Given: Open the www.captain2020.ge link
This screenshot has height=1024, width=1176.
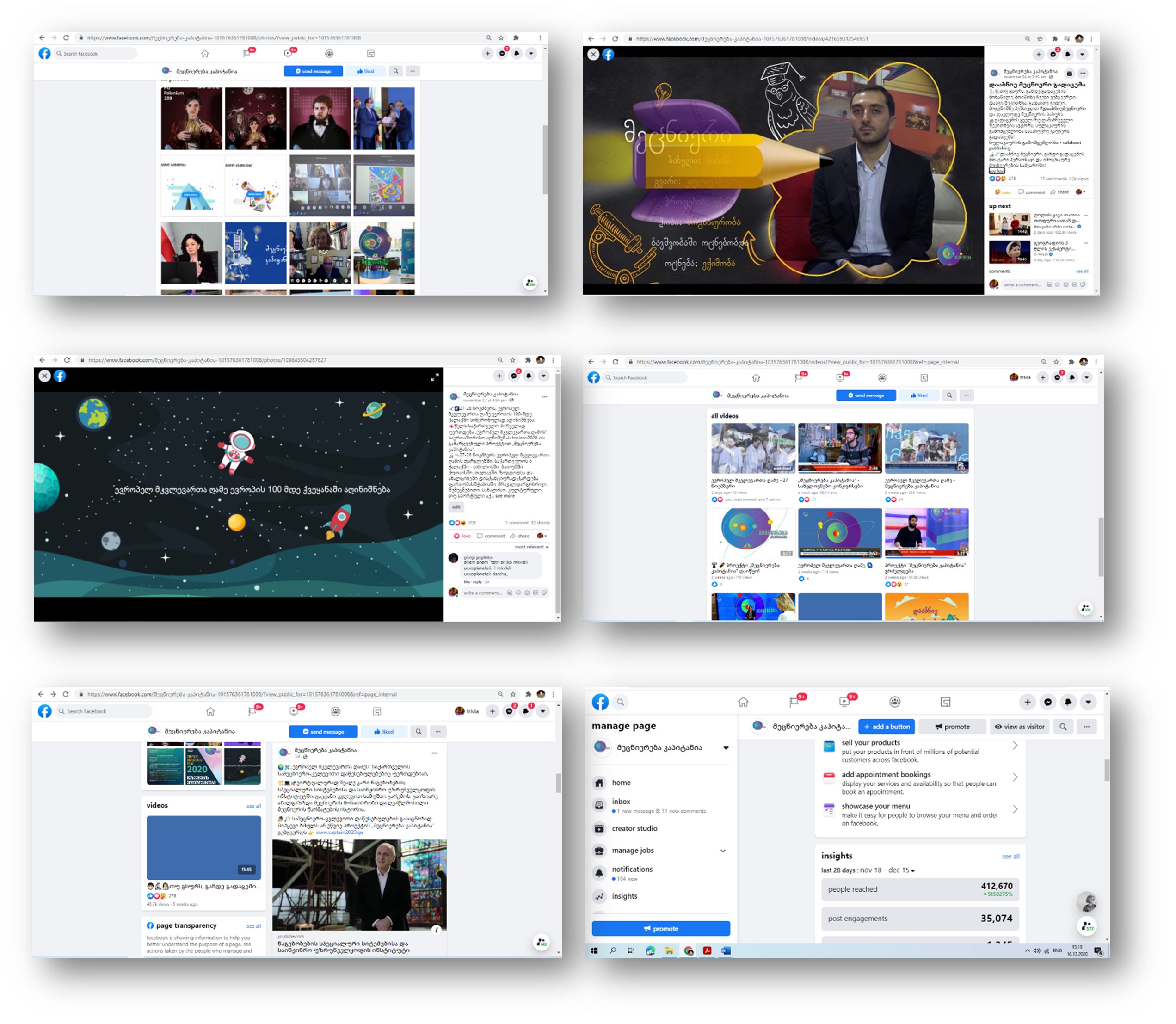Looking at the screenshot, I should point(339,832).
